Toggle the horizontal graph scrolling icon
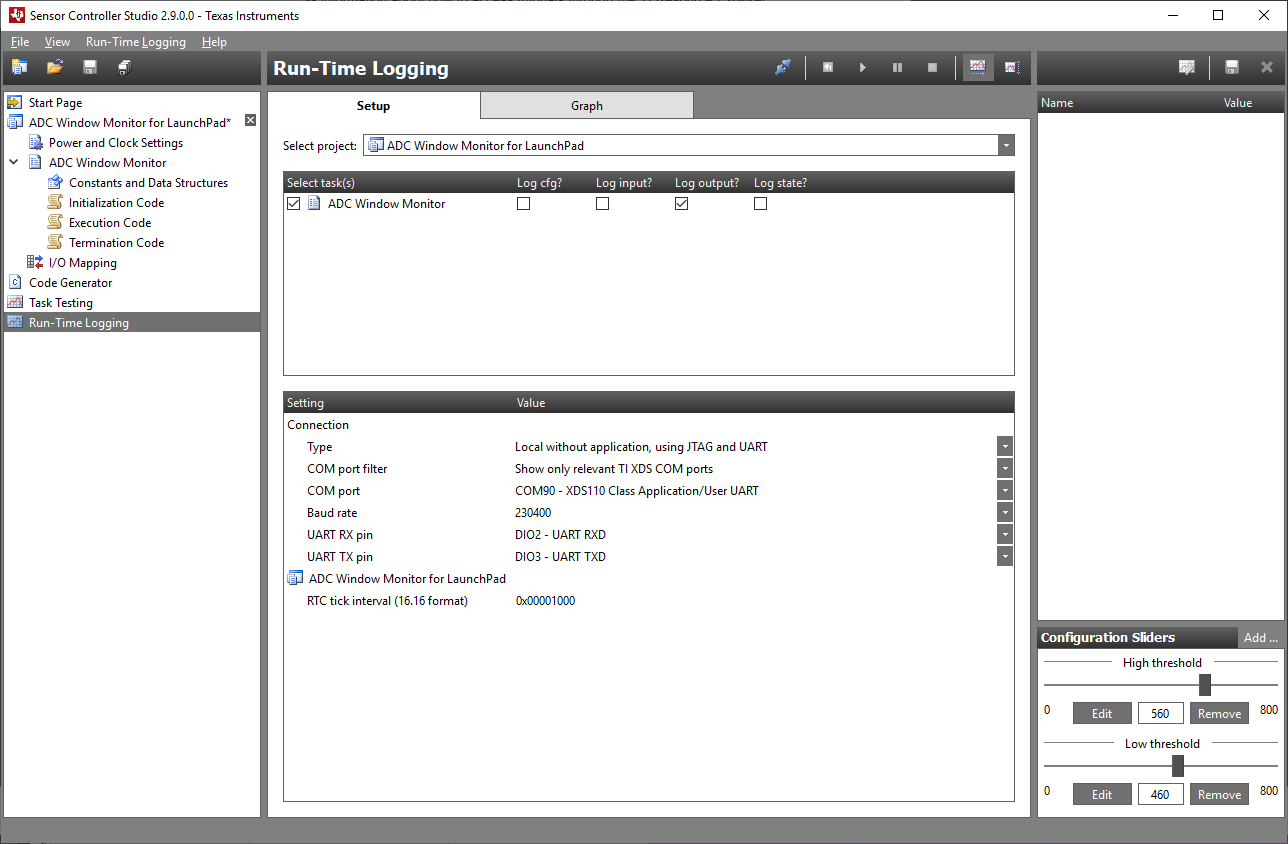 coord(978,67)
